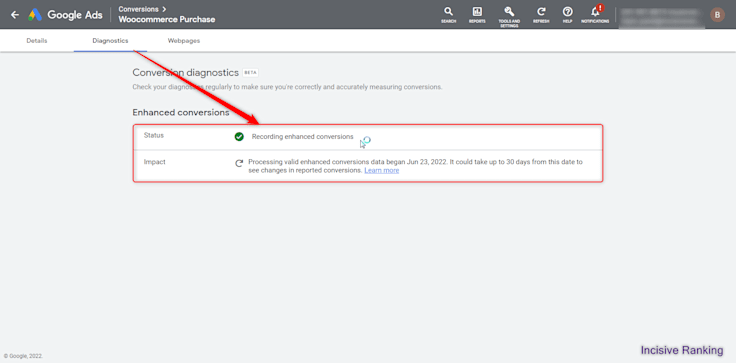736x363 pixels.
Task: Click the Woocommerce Purchase title
Action: [x=167, y=20]
